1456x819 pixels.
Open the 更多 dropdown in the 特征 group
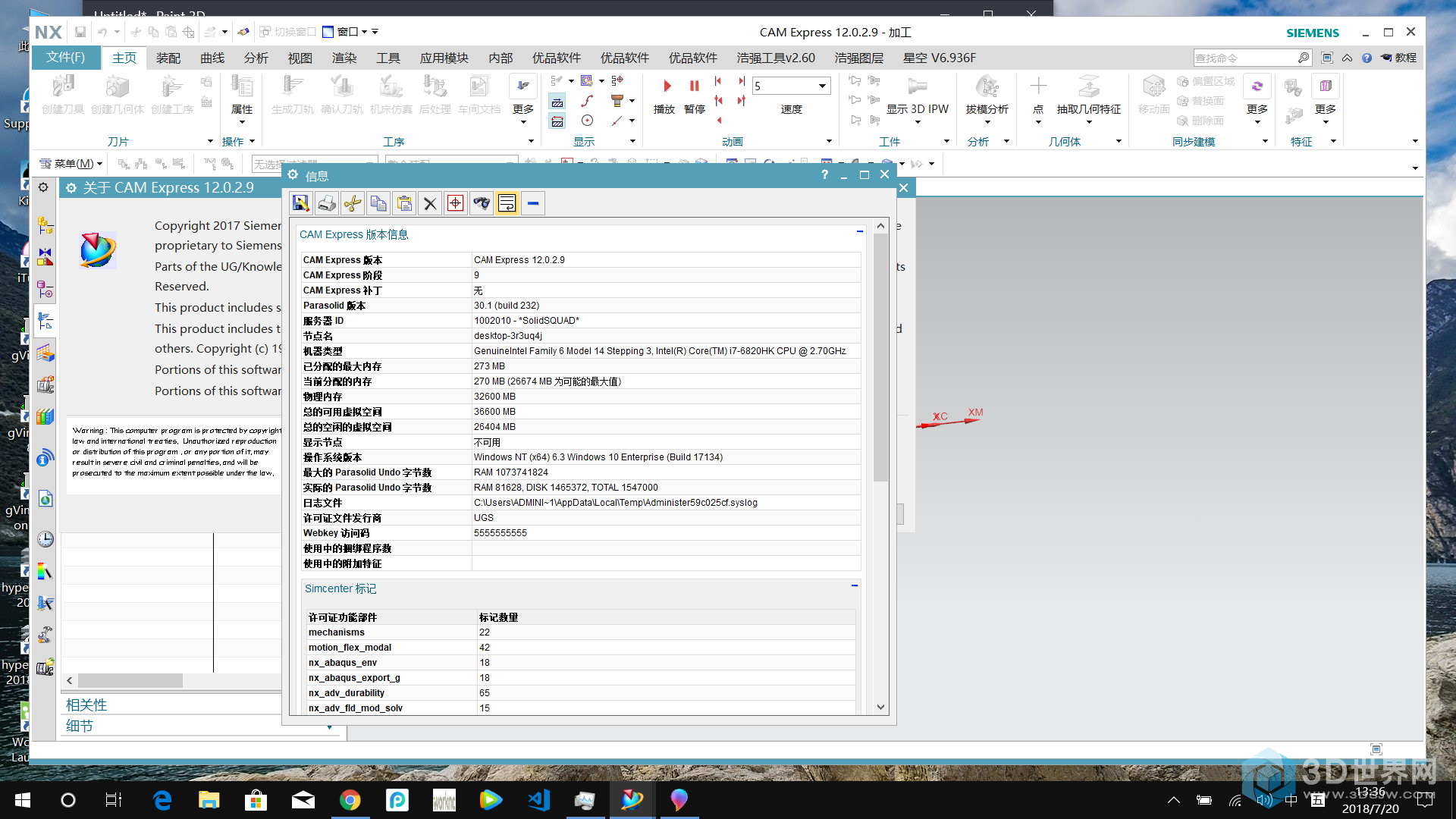pos(1326,99)
